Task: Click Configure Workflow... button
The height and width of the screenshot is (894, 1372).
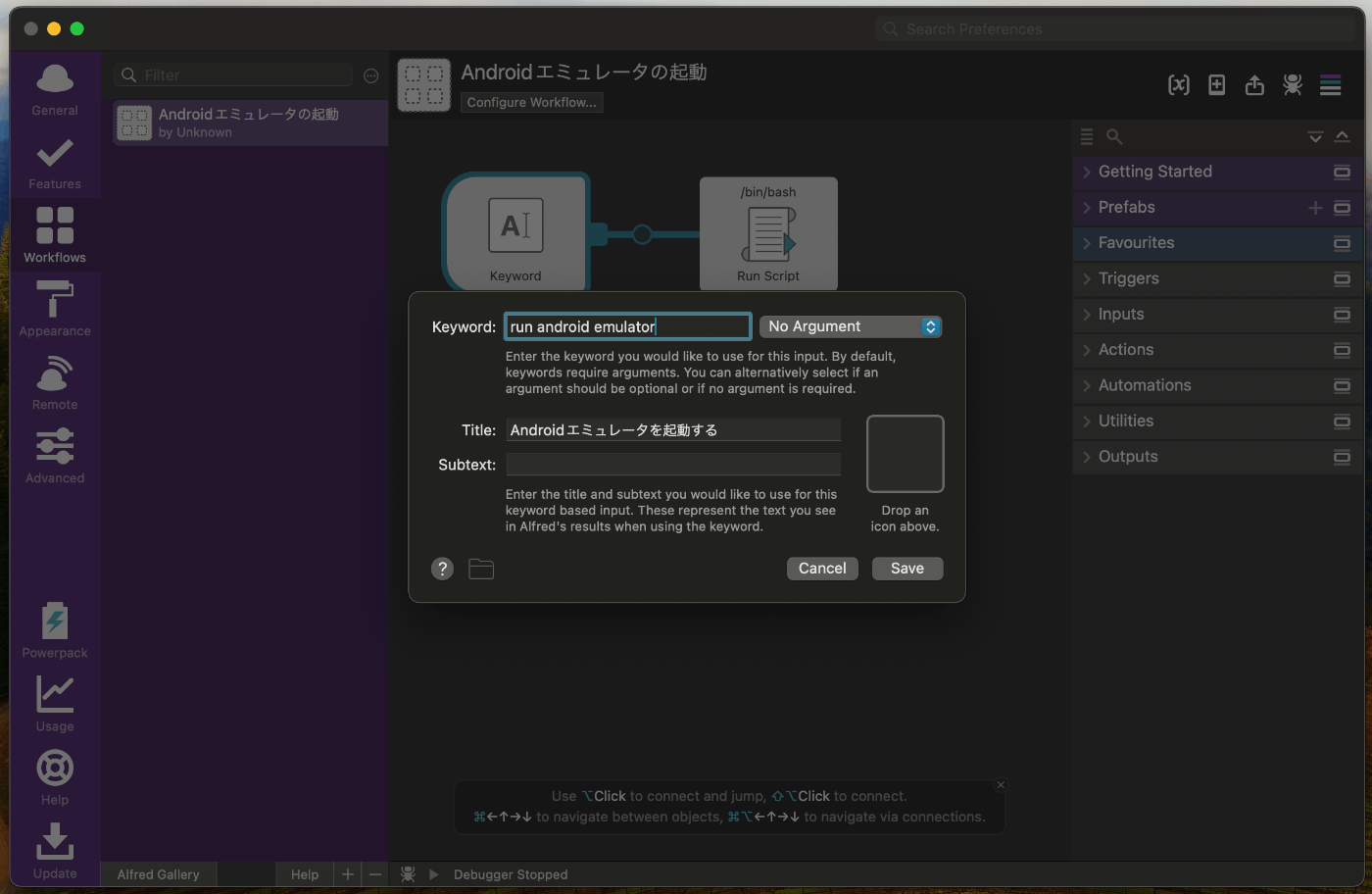Action: [x=532, y=102]
